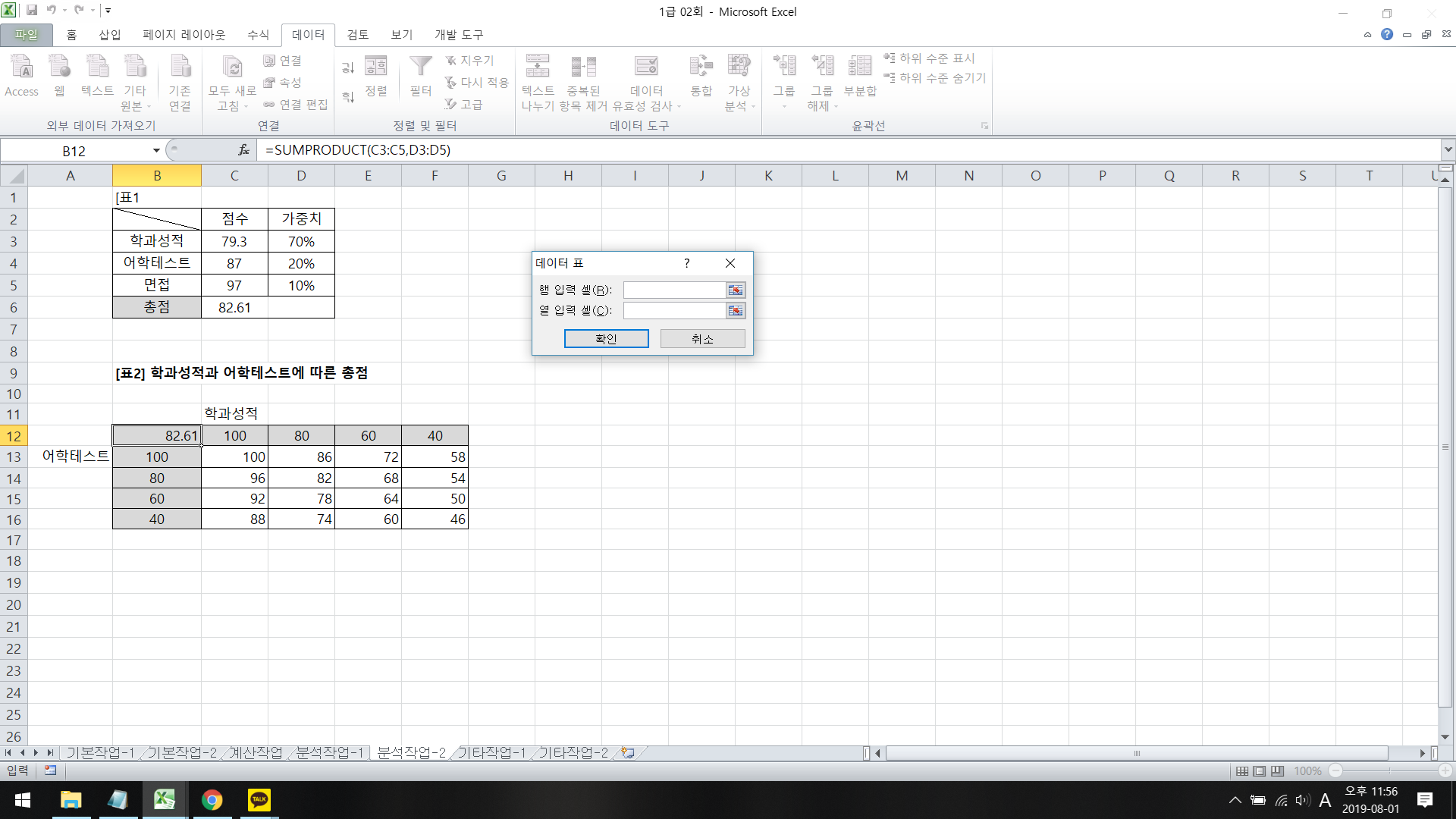Open the Name Box dropdown arrow
The width and height of the screenshot is (1456, 819).
pos(156,151)
